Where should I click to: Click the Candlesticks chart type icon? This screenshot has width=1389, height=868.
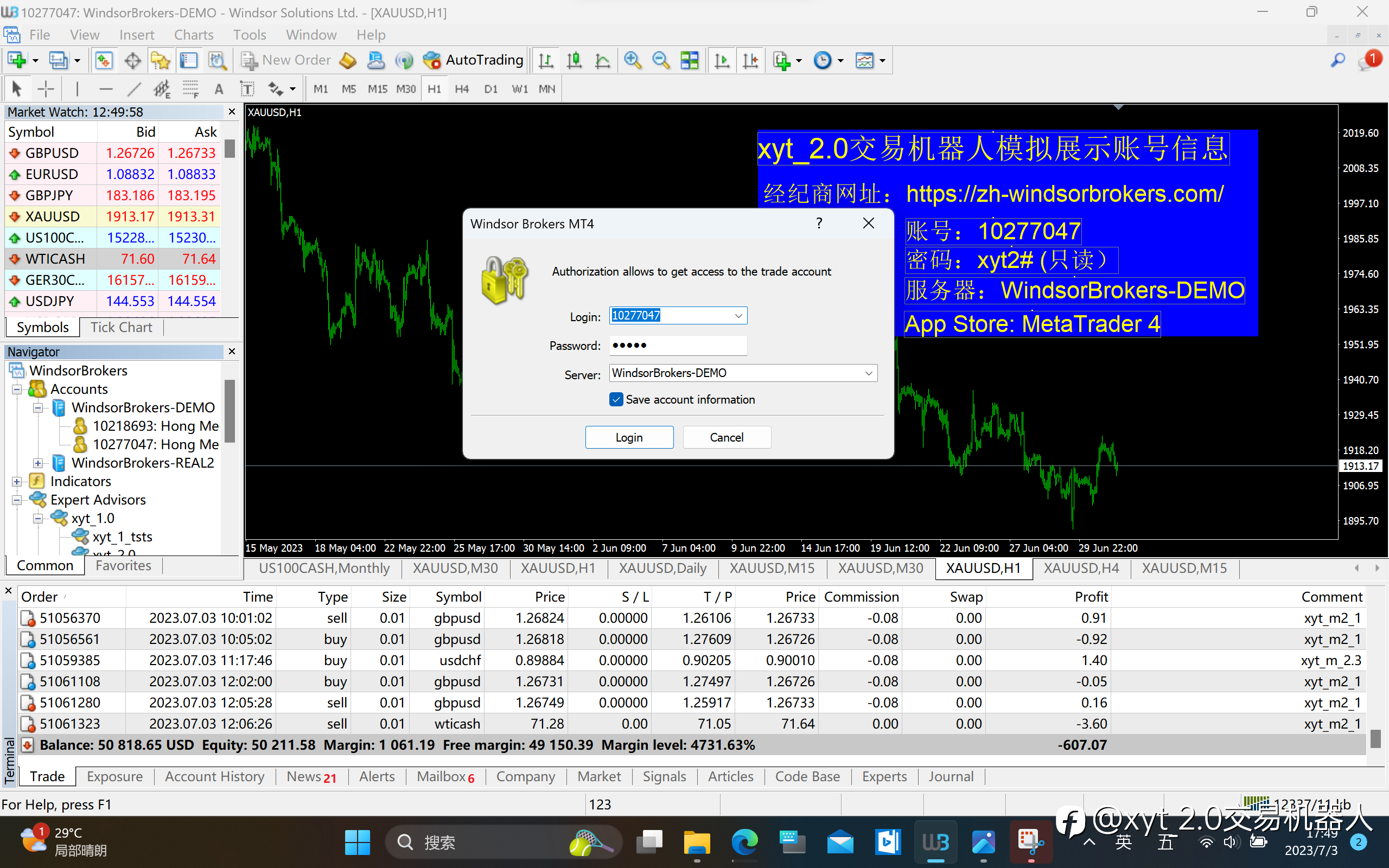574,60
